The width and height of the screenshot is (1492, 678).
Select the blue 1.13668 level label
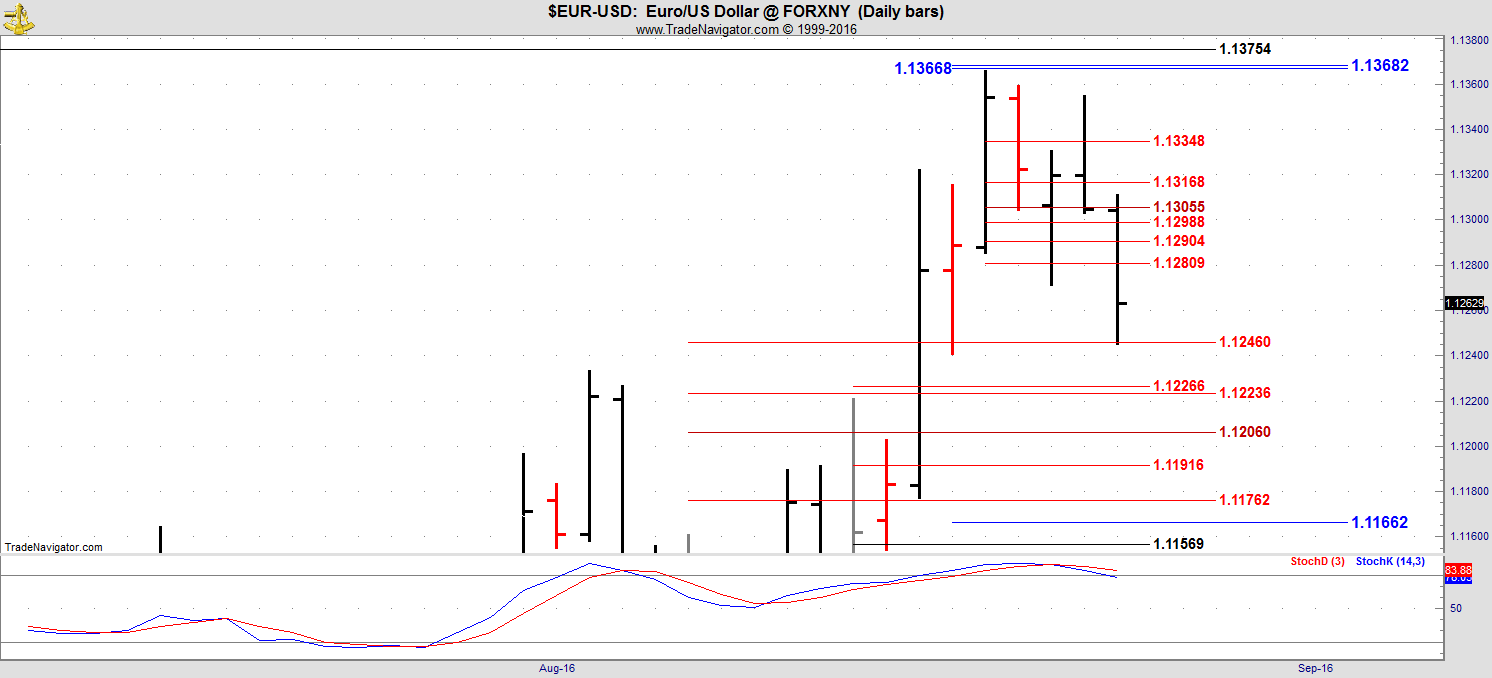[x=922, y=69]
